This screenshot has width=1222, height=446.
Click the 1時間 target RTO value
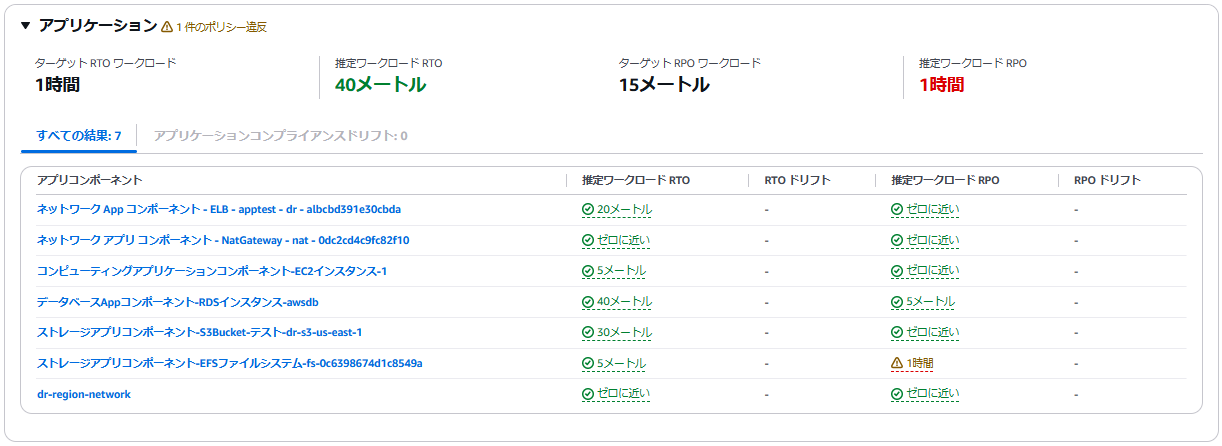57,85
